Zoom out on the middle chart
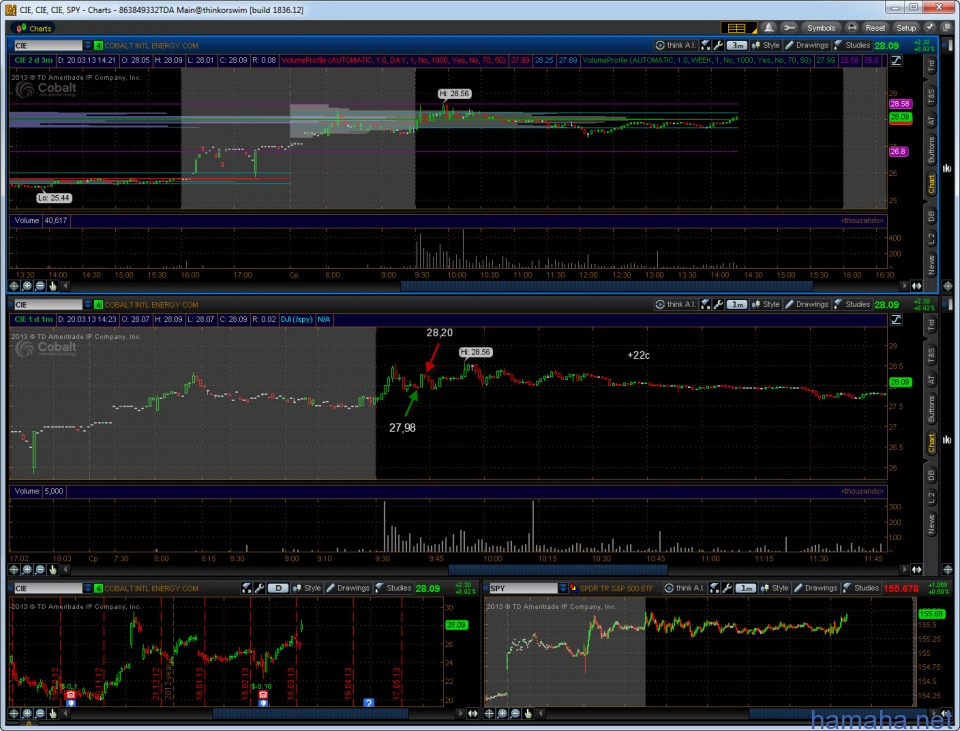The image size is (960, 731). point(40,569)
